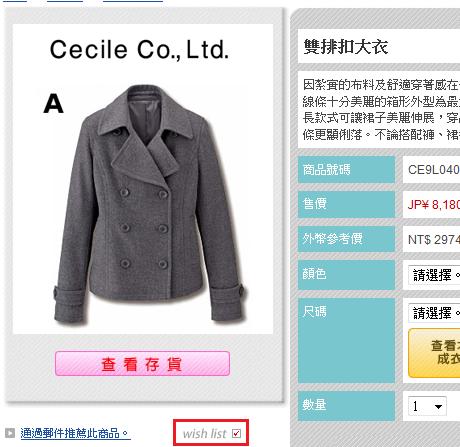Toggle the wish list checkbox
The height and width of the screenshot is (447, 460).
[x=236, y=433]
